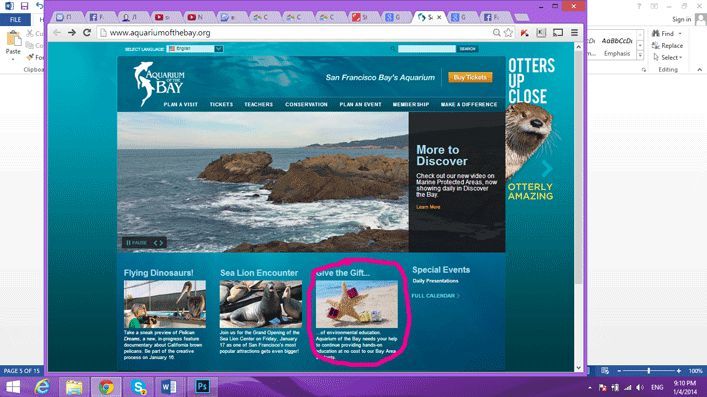Reload the aquariumofthebay.org page
The width and height of the screenshot is (707, 397).
87,32
